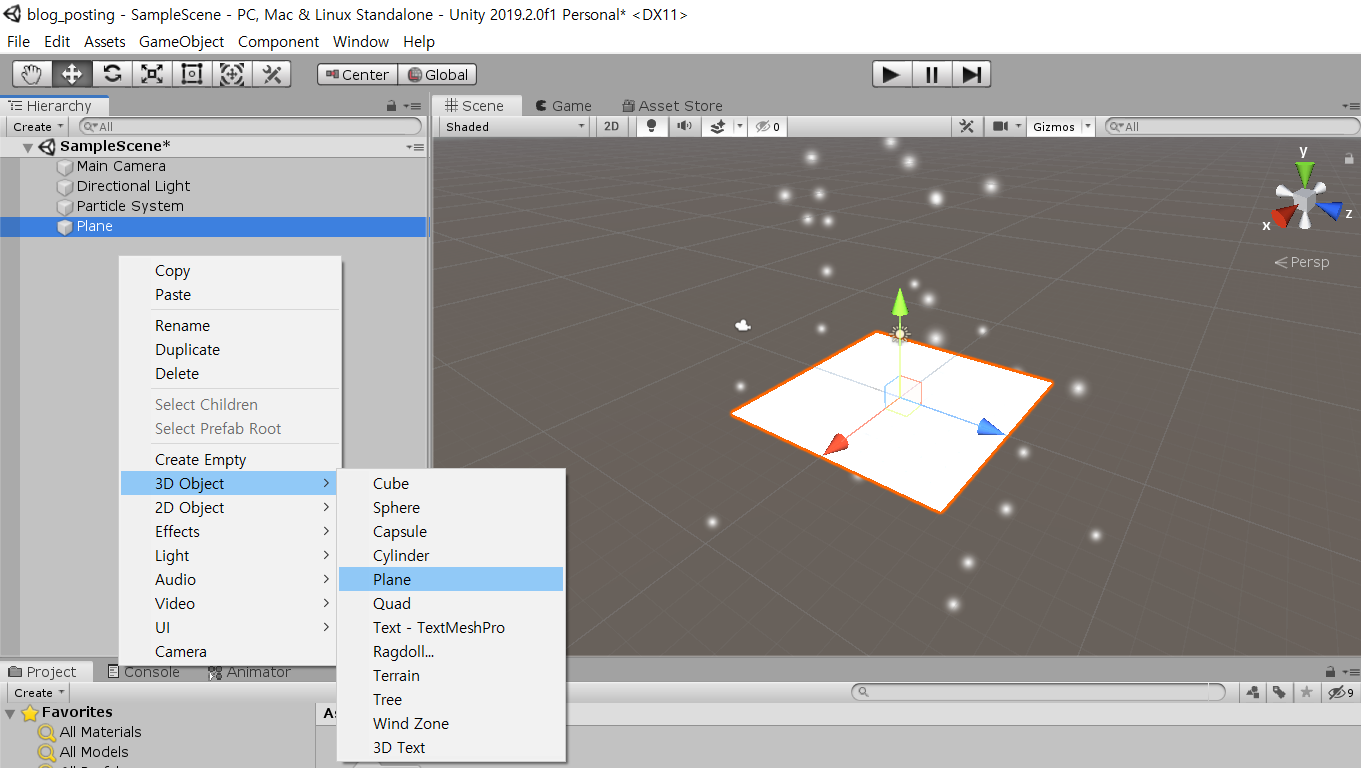Select the Rotate tool

(112, 74)
